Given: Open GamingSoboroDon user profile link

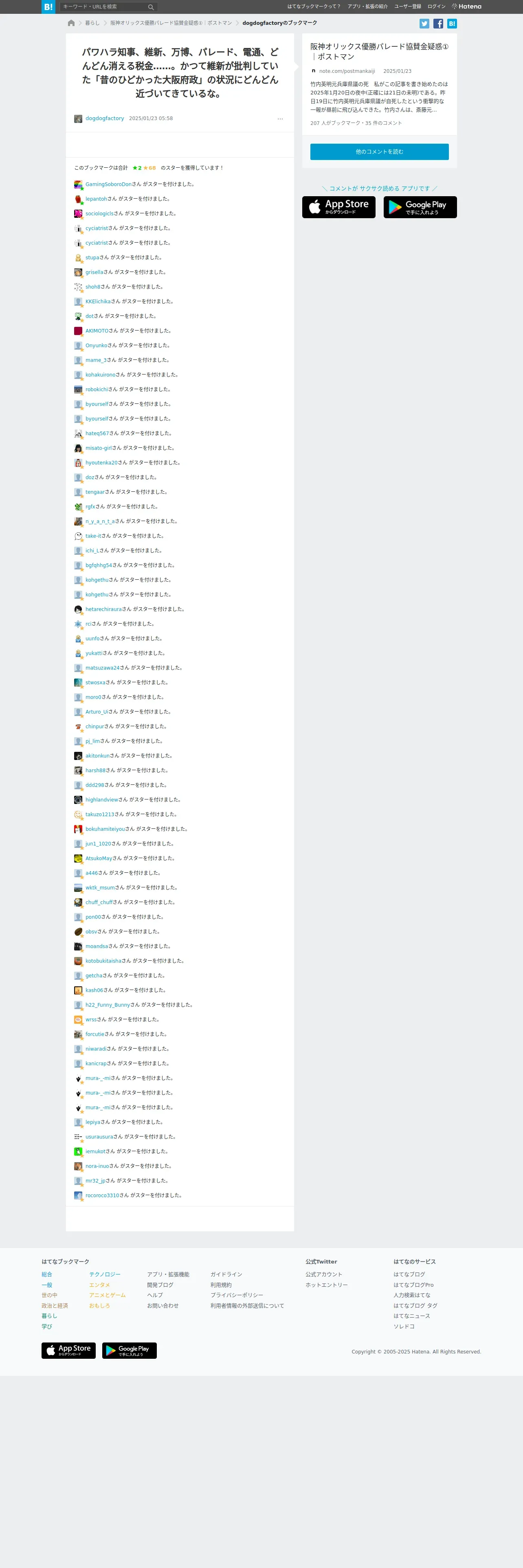Looking at the screenshot, I should pos(108,184).
